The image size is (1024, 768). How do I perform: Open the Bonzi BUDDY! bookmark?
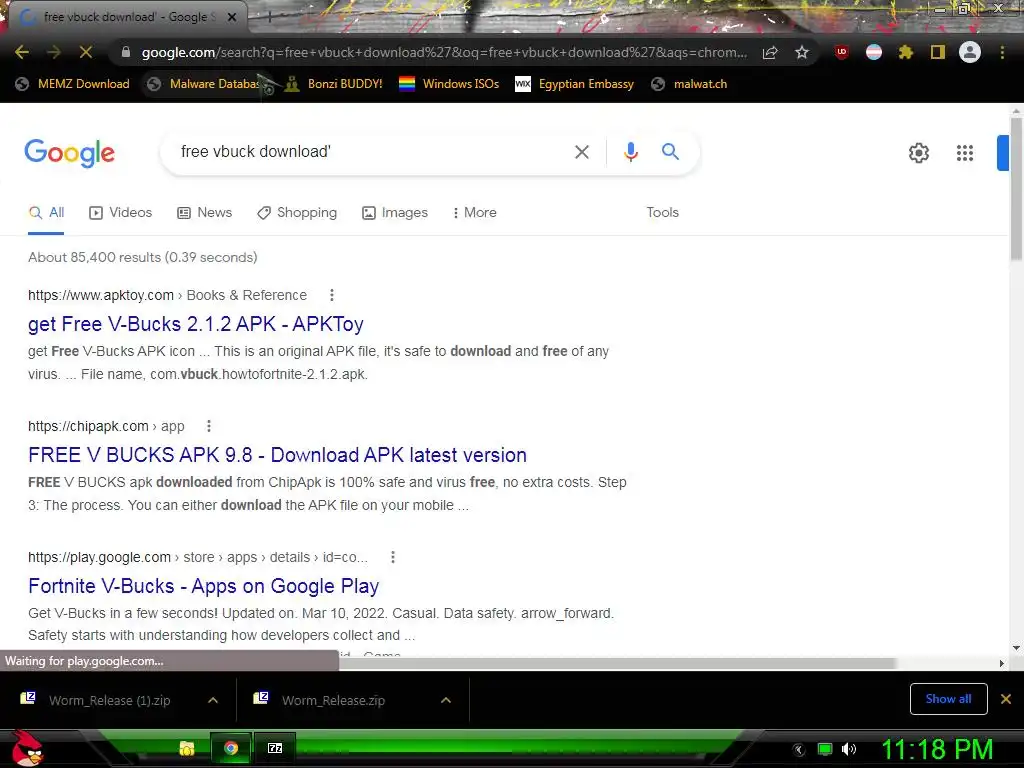(334, 84)
